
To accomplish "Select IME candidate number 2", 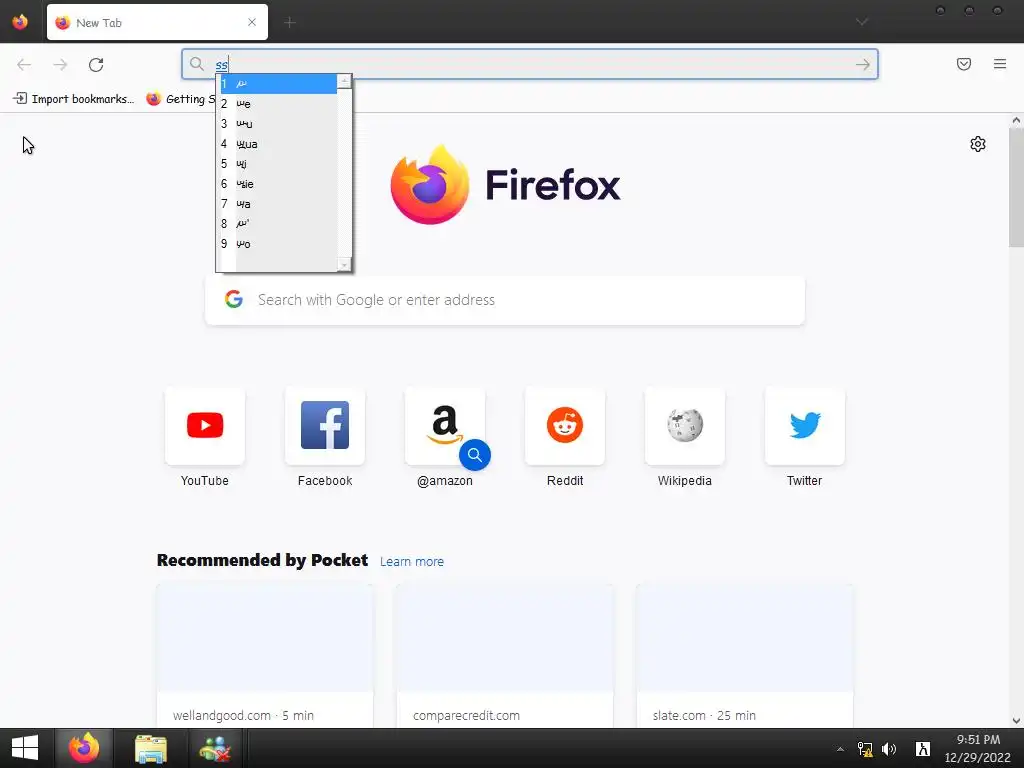I will click(x=278, y=104).
